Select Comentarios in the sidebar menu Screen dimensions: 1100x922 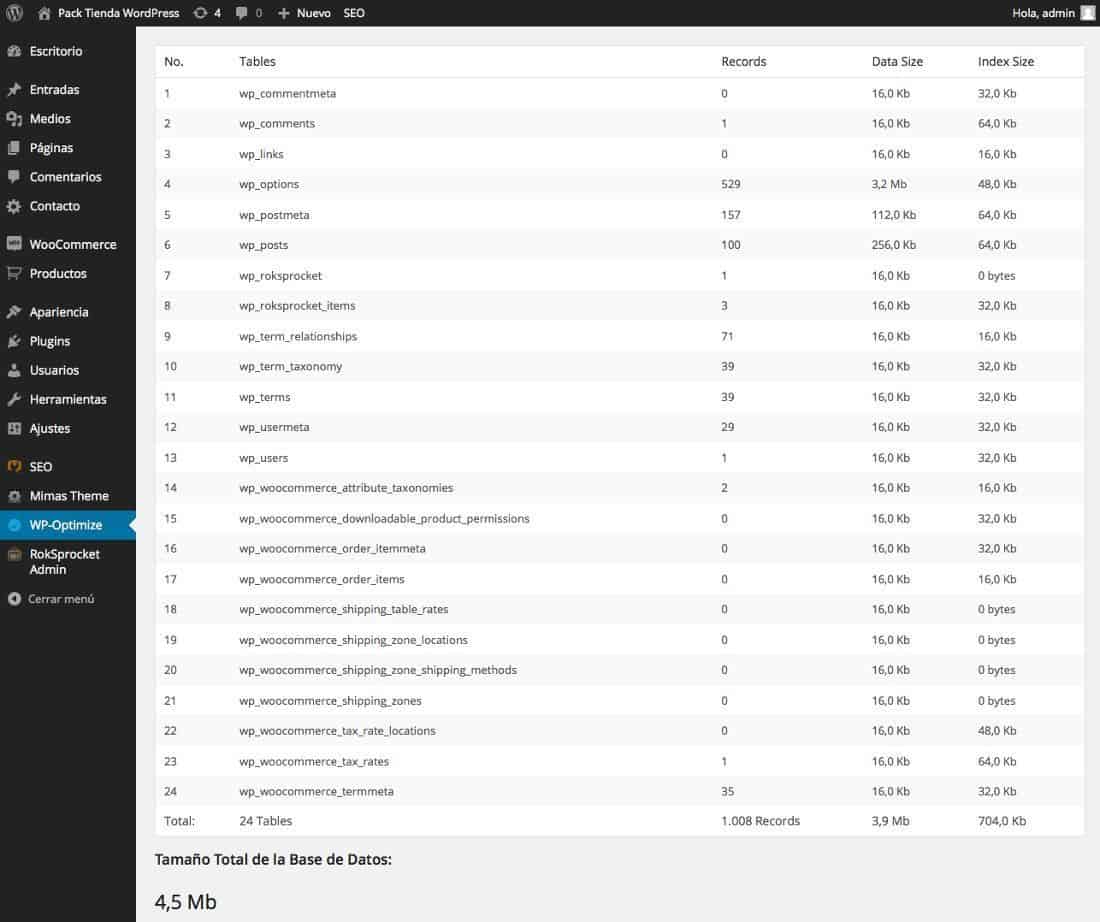(x=66, y=176)
